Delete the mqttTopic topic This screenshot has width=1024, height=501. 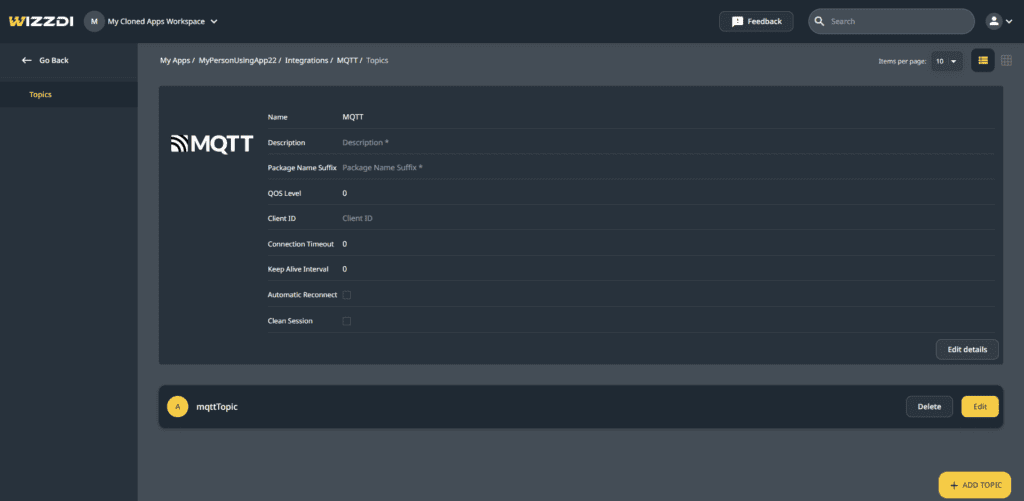929,406
